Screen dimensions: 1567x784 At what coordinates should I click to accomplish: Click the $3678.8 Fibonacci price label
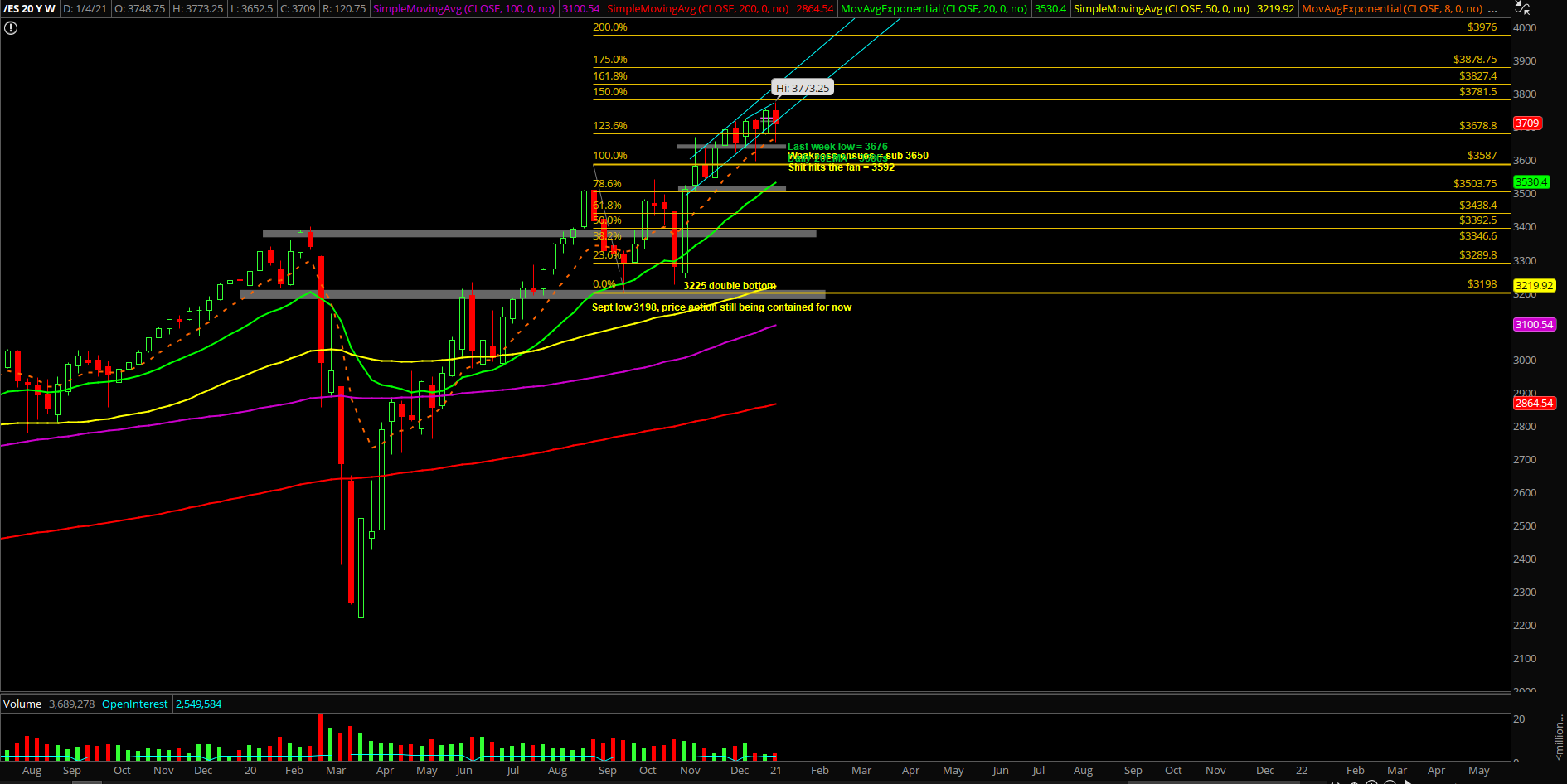tap(1478, 126)
